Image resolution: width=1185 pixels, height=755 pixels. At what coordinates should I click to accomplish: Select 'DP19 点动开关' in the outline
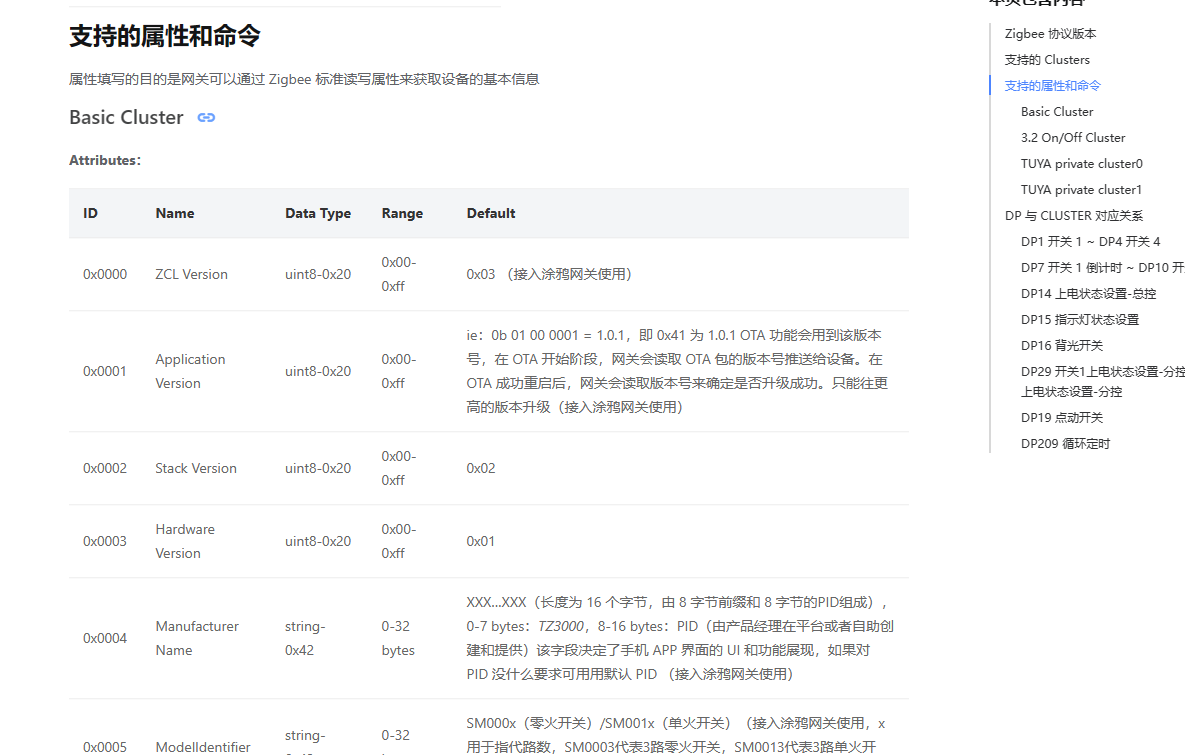[x=1061, y=417]
